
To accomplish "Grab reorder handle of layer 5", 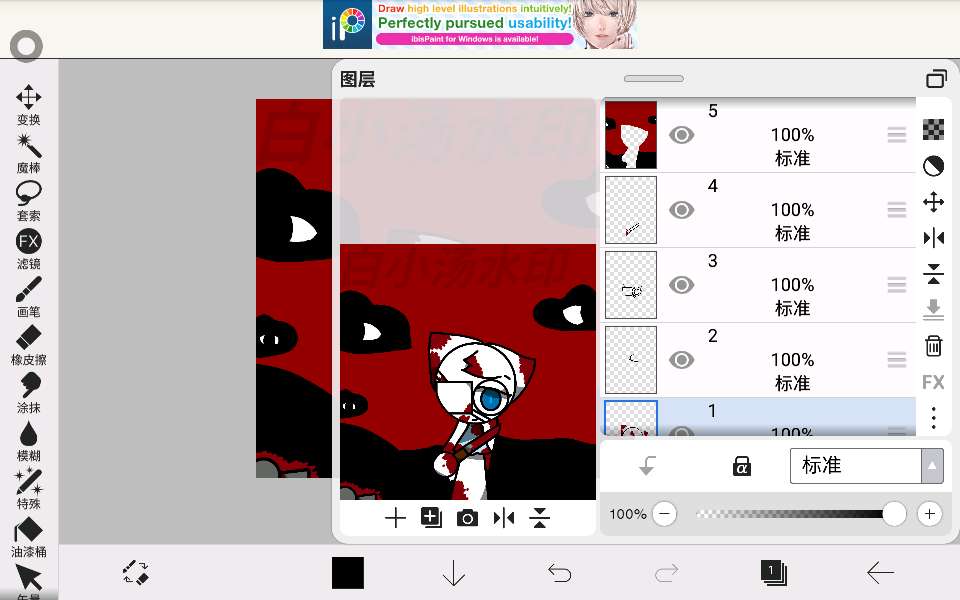I will pyautogui.click(x=896, y=135).
